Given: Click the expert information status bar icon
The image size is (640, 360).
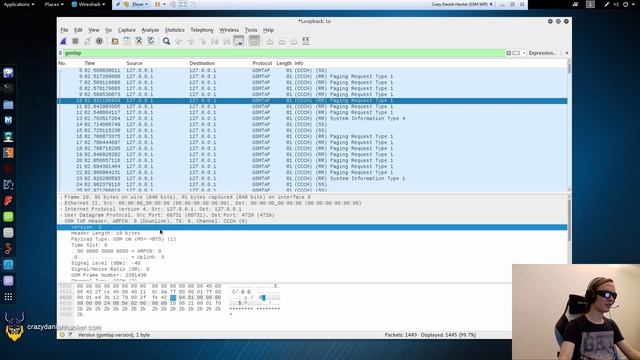Looking at the screenshot, I should [x=62, y=335].
